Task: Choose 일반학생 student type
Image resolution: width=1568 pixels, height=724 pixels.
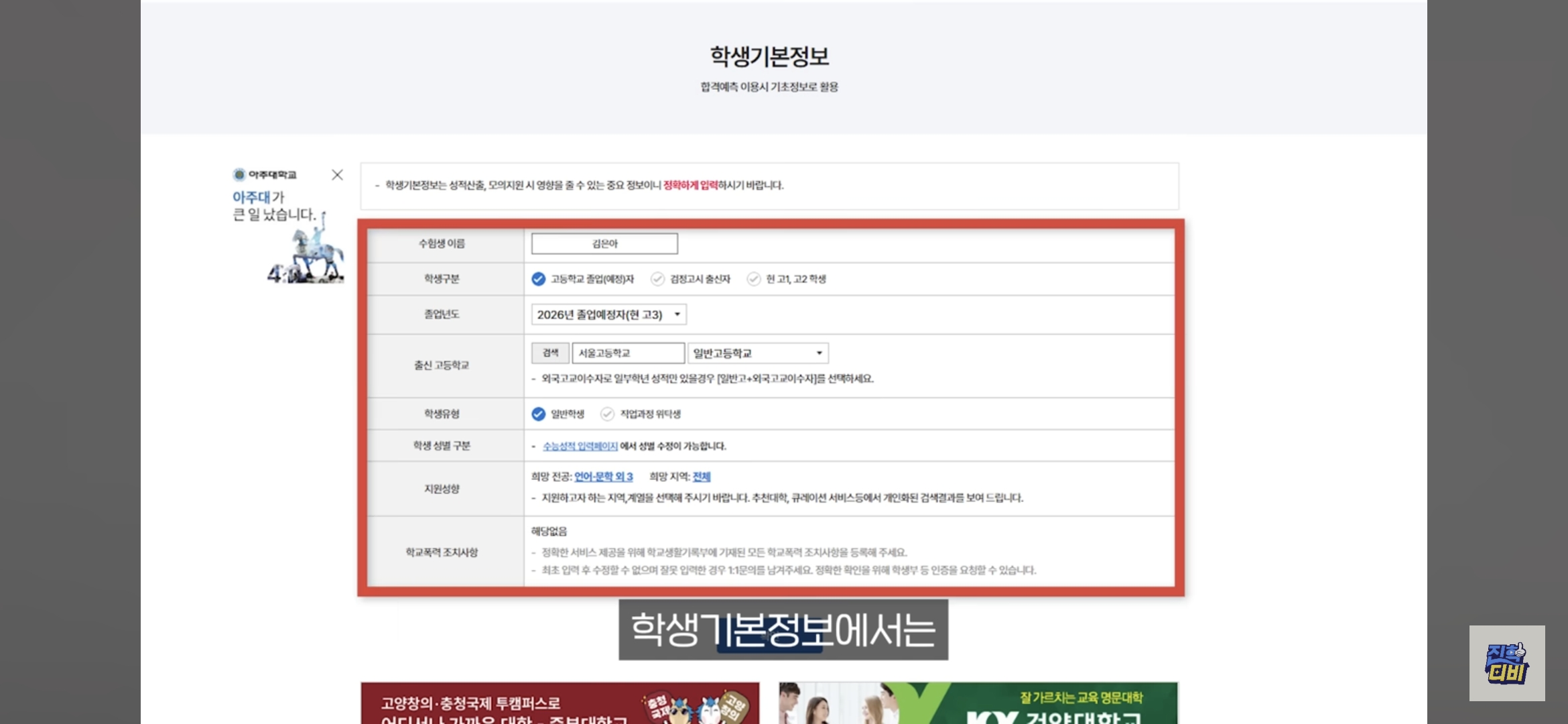Action: (538, 414)
